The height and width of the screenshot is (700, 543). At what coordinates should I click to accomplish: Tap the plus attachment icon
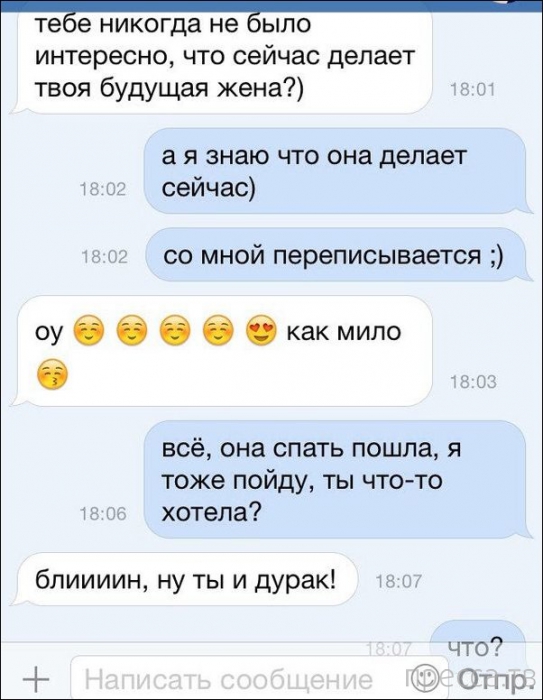pos(37,679)
